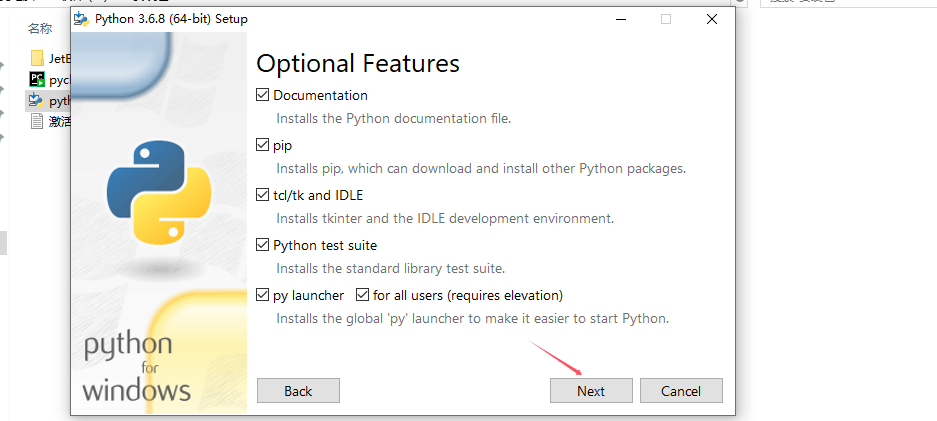Screen dimensions: 937x421
Task: Toggle the pip checkbox
Action: pos(263,146)
